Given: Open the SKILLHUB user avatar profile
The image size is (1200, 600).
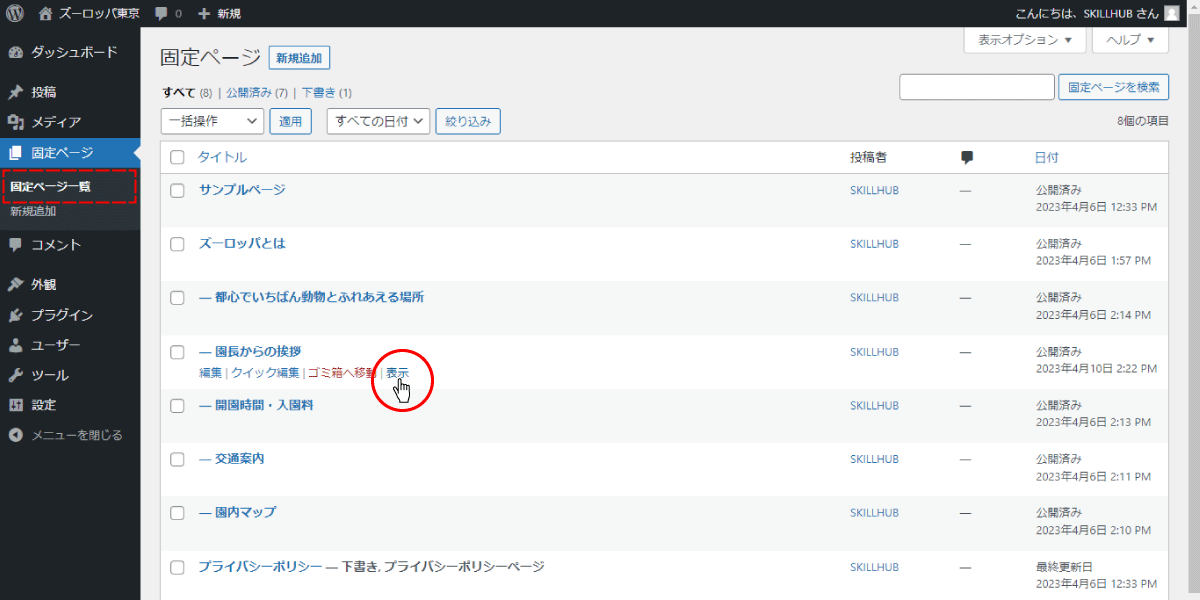Looking at the screenshot, I should click(x=1171, y=13).
